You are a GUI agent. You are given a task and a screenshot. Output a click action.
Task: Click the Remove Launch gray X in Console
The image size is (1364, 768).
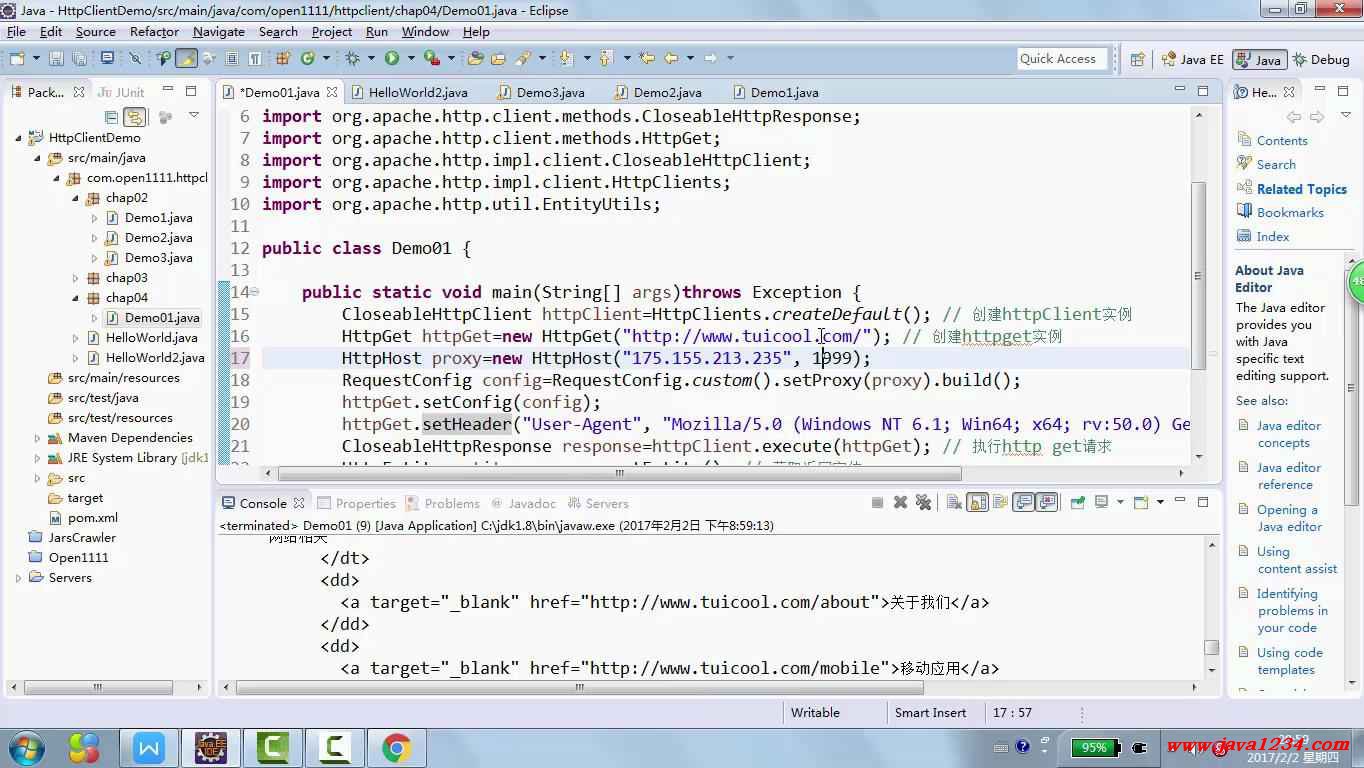[x=900, y=502]
